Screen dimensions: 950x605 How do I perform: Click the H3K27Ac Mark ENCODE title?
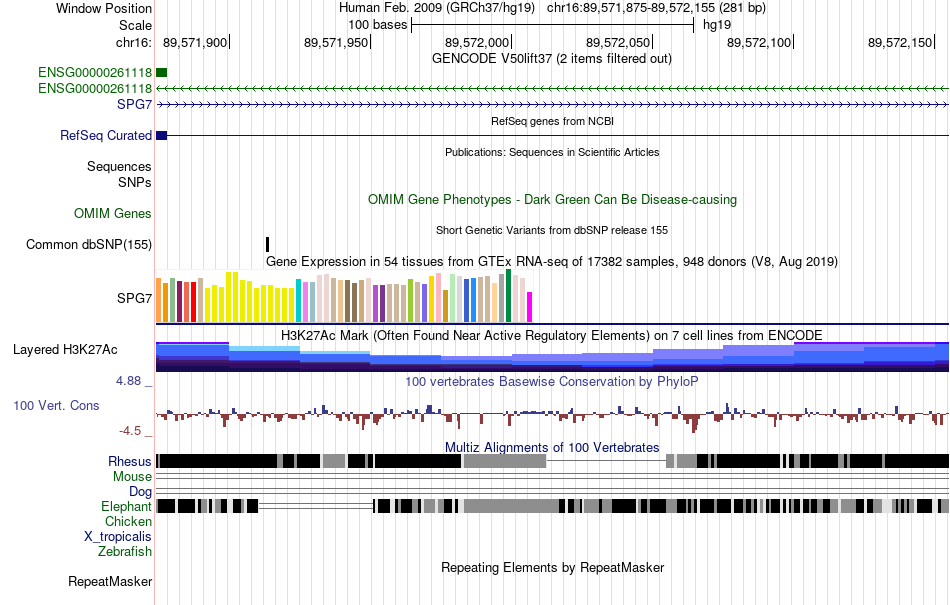point(552,336)
